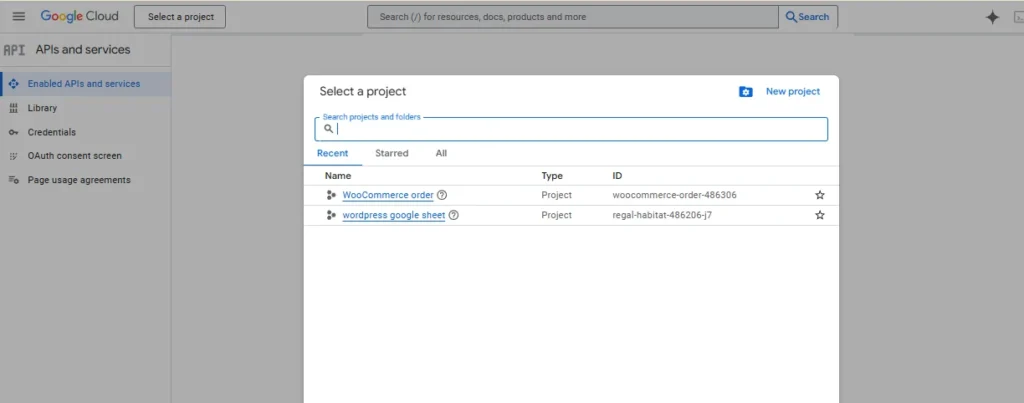This screenshot has height=403, width=1024.
Task: Open the wordpress google sheet project link
Action: pos(394,215)
